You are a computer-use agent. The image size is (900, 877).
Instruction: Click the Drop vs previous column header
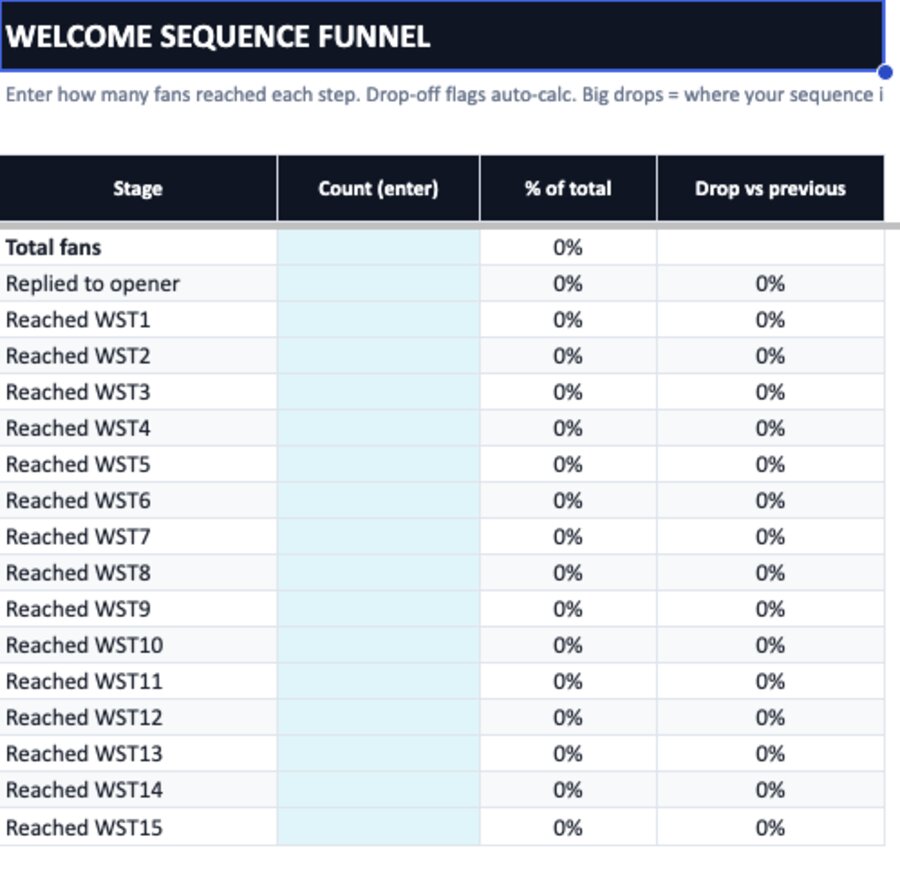pos(770,188)
